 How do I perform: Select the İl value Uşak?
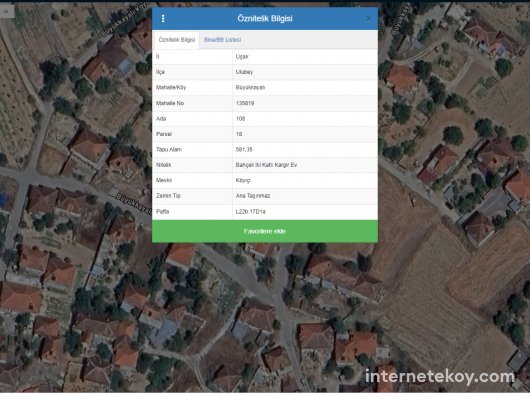(x=242, y=56)
